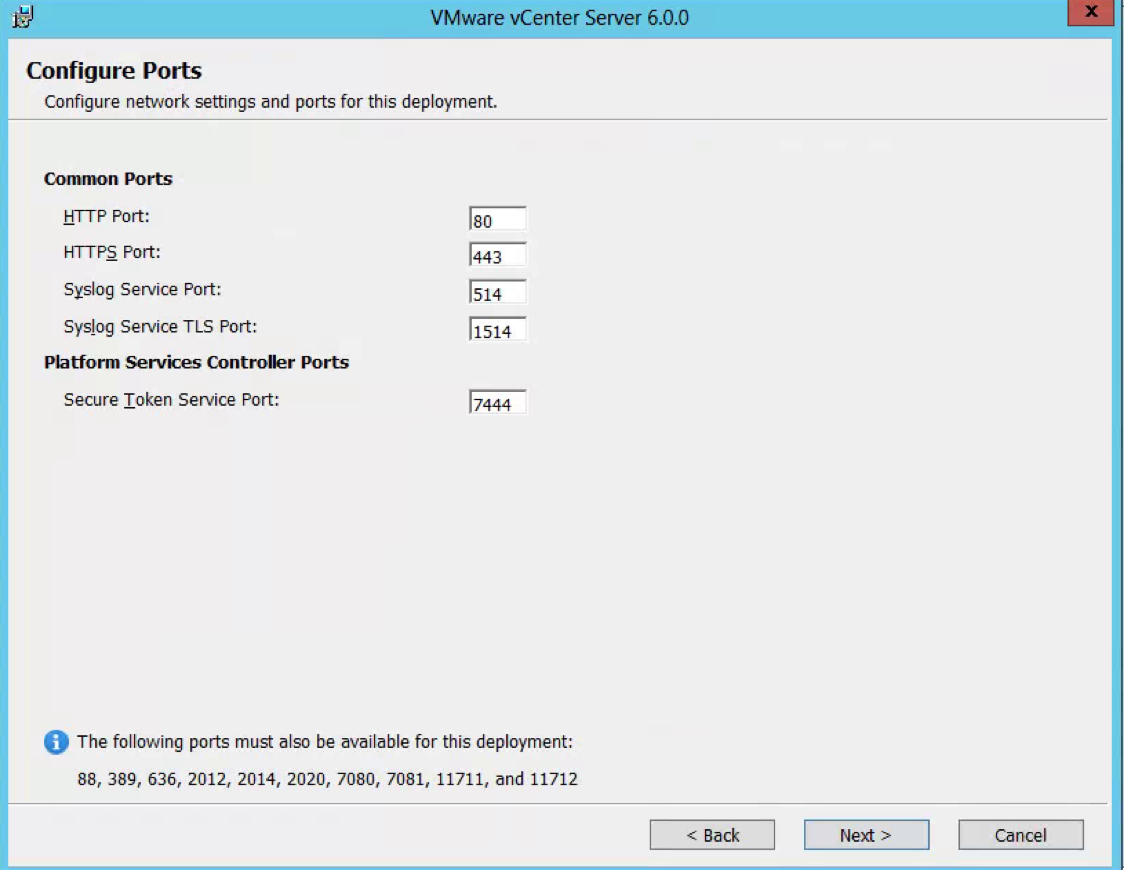Click the Platform Services Controller Ports label
Screen dimensions: 1124x870
coord(196,362)
